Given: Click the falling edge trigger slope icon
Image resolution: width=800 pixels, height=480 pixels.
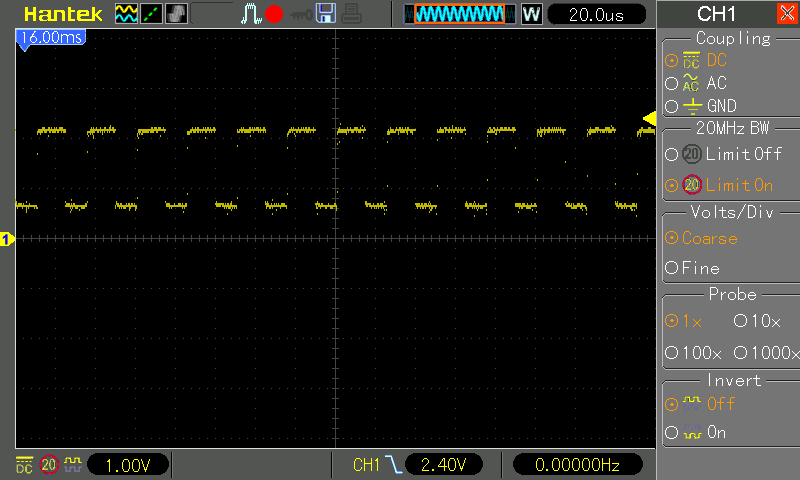Looking at the screenshot, I should click(393, 465).
